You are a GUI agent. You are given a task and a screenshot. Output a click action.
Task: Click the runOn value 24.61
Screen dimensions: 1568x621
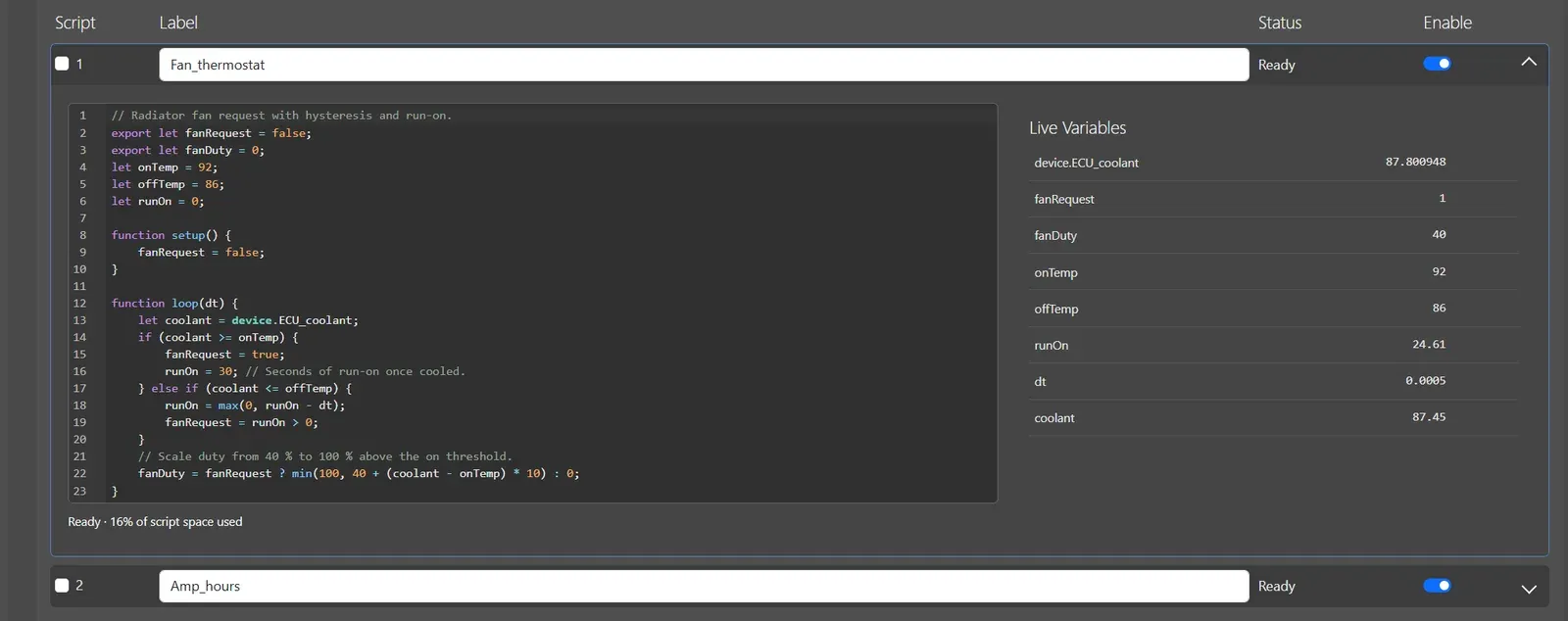coord(1429,344)
